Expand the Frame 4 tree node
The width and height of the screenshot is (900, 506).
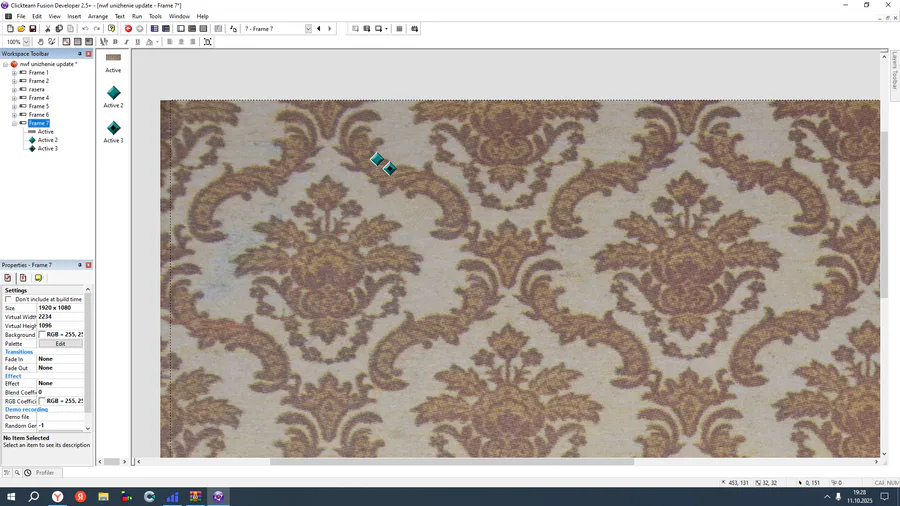pos(14,98)
